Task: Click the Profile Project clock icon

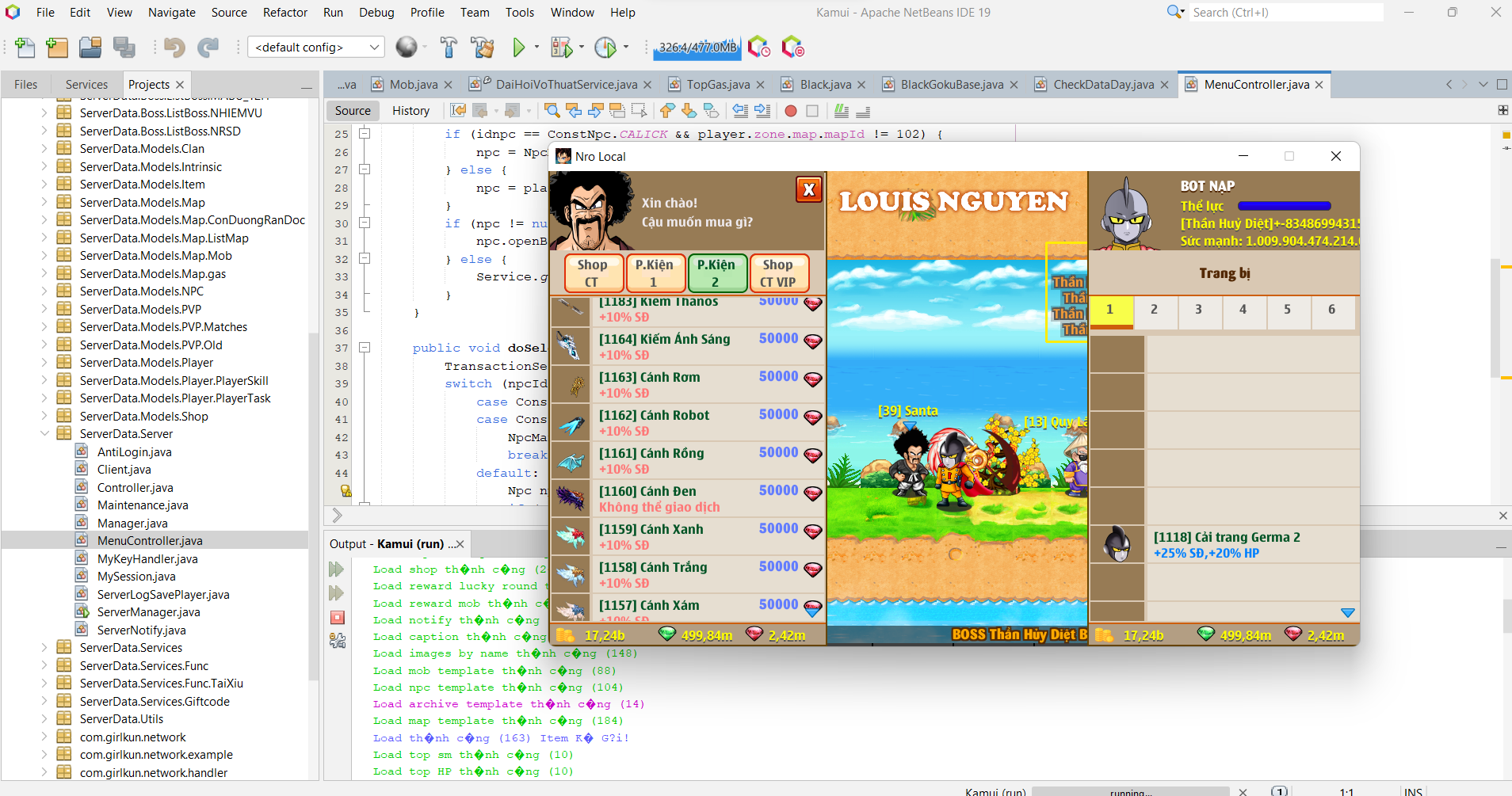Action: pos(605,48)
